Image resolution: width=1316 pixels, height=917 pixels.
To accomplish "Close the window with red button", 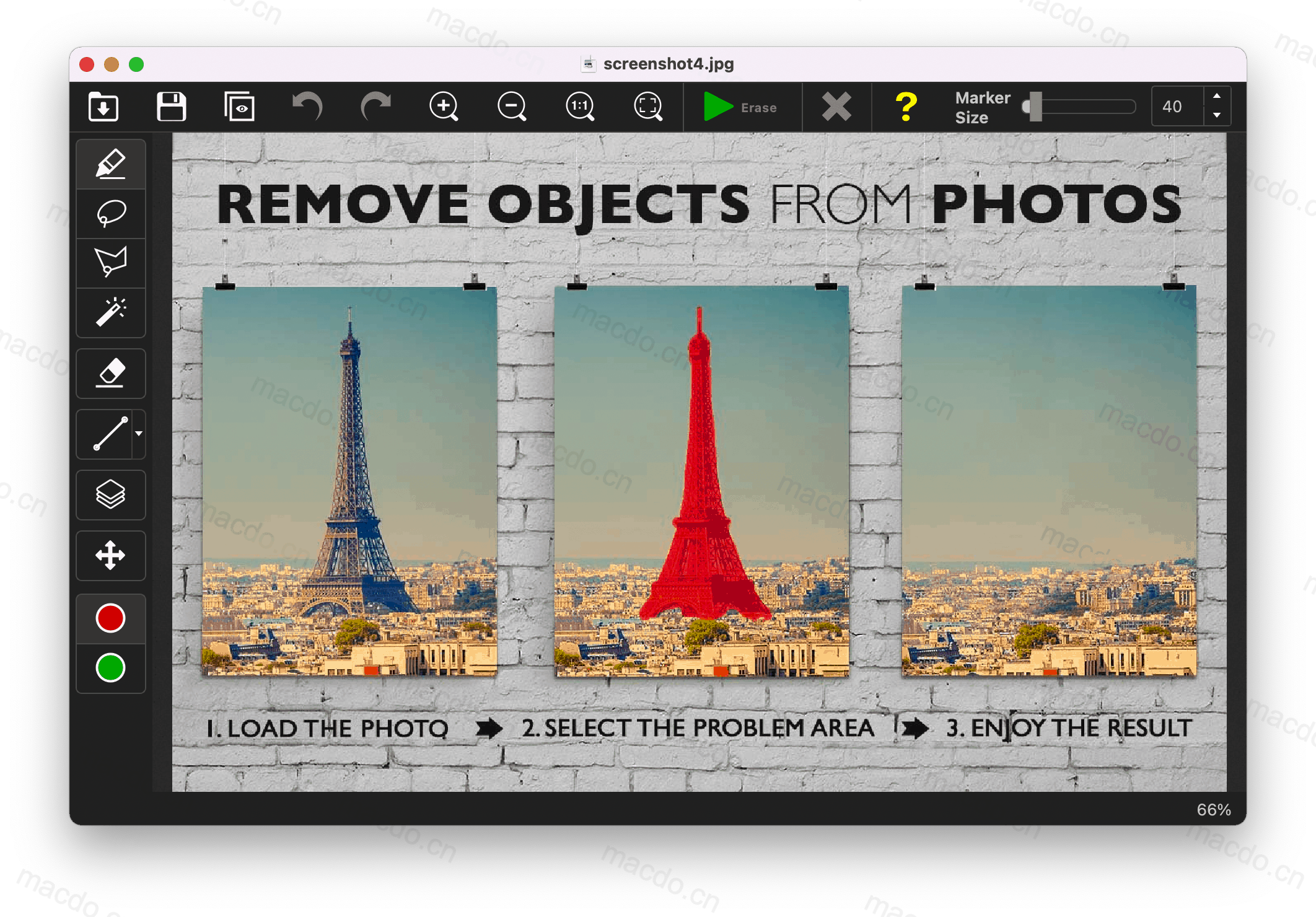I will pos(87,64).
